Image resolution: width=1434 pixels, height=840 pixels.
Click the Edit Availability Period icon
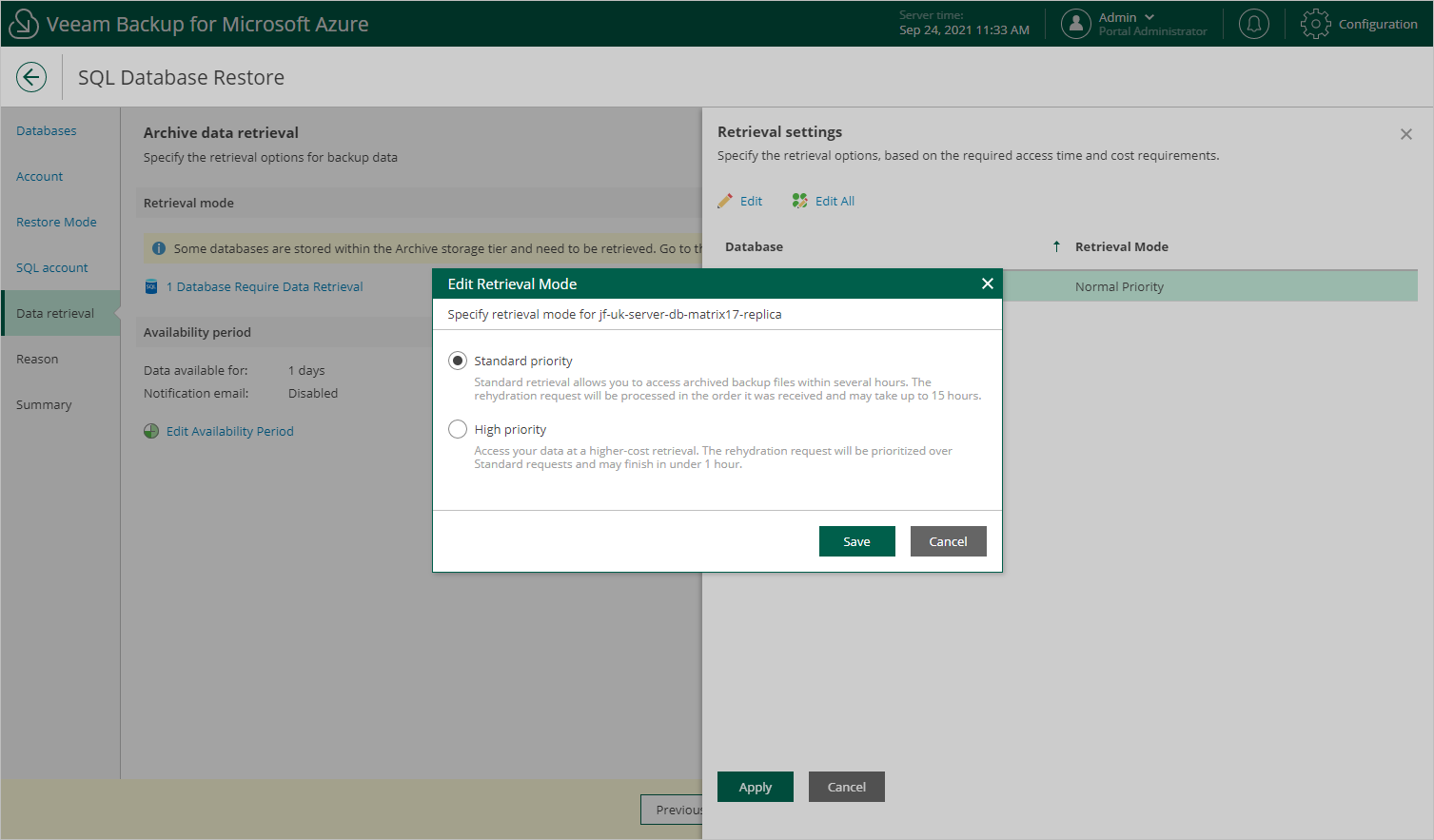(x=151, y=431)
